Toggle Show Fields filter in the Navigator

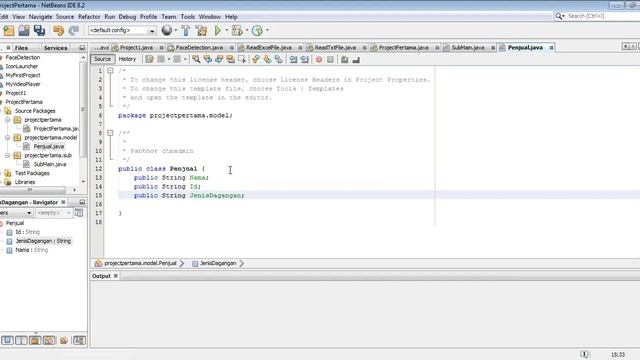coord(21,340)
